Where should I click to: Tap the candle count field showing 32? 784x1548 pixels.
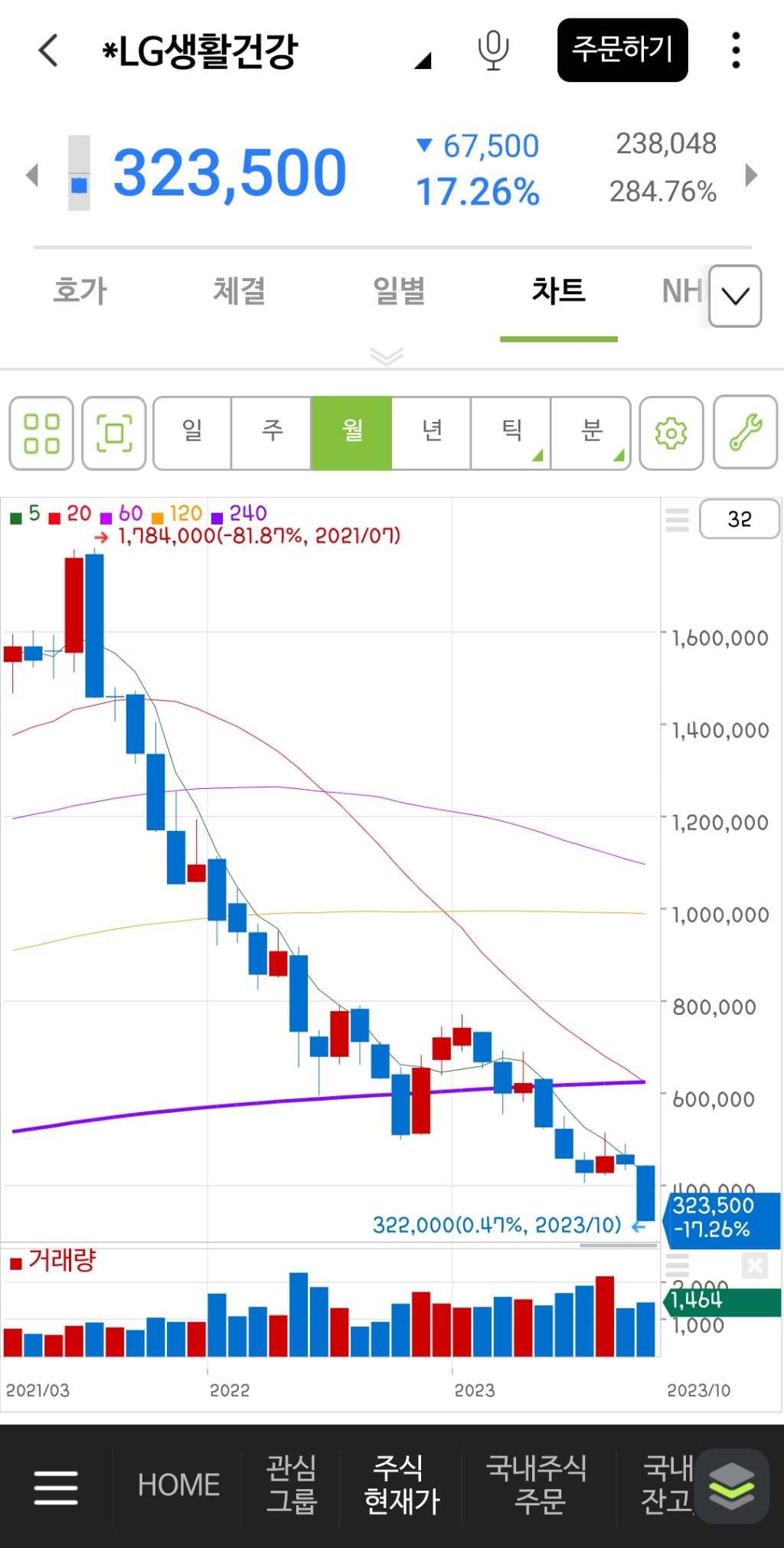[x=740, y=519]
